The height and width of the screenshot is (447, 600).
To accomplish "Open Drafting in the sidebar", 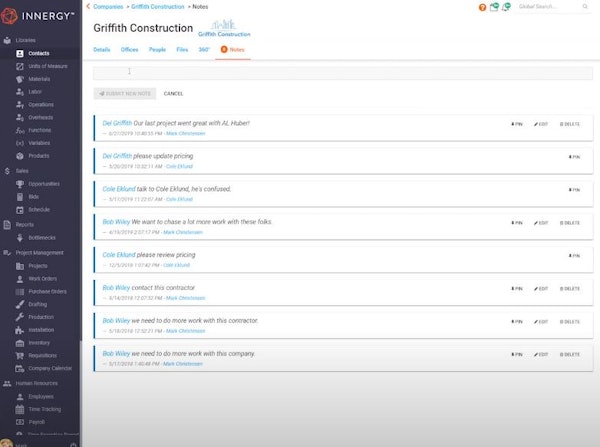I will click(38, 305).
